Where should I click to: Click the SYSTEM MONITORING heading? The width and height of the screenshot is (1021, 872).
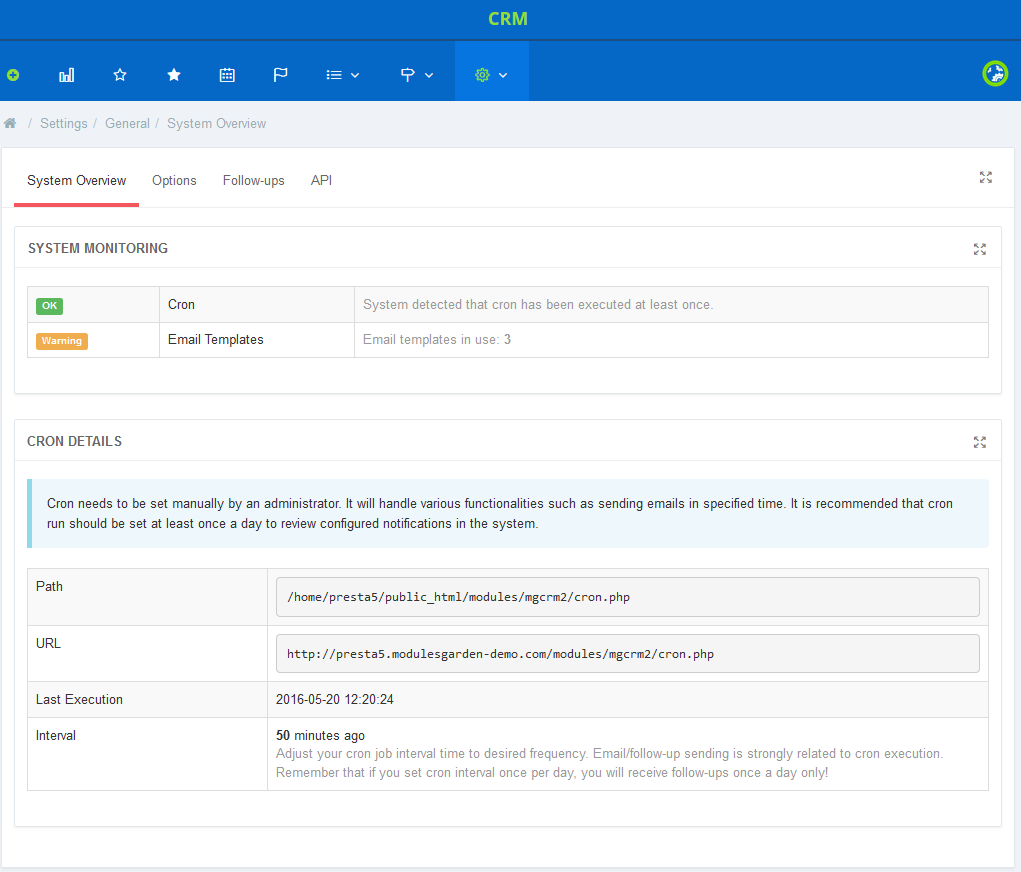pos(98,248)
